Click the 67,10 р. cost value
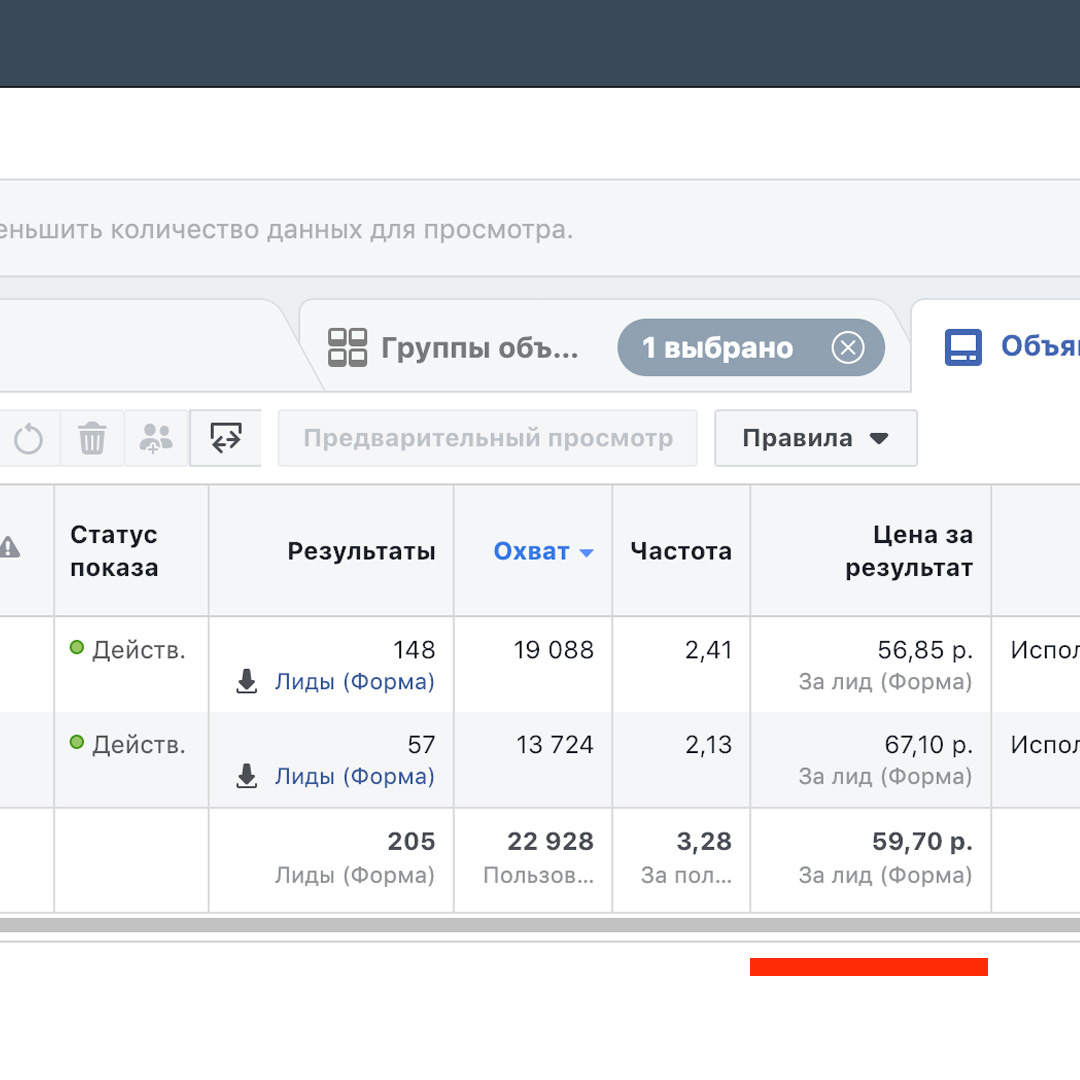The image size is (1080, 1080). [x=928, y=744]
